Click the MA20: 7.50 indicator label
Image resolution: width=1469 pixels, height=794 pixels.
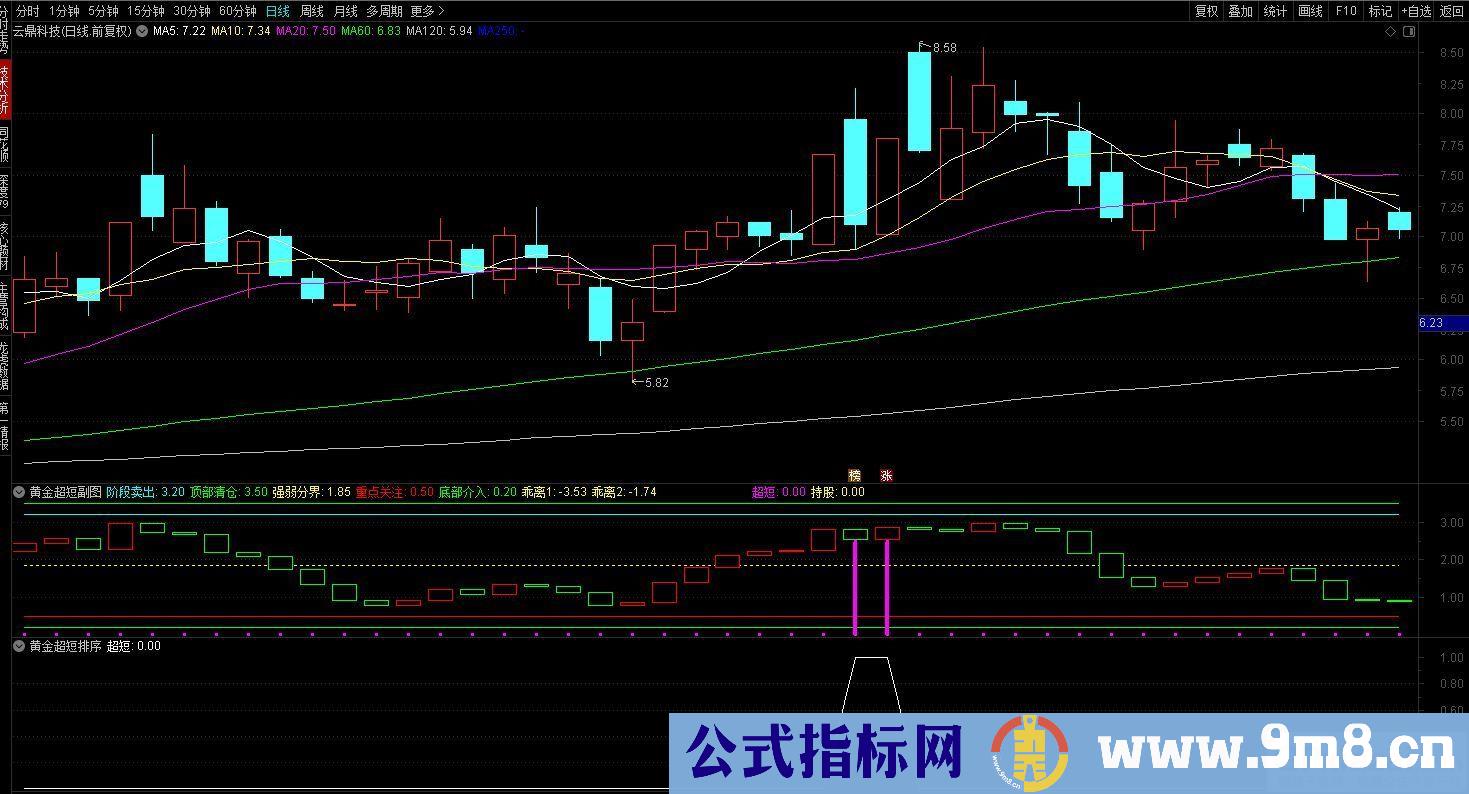pos(306,31)
